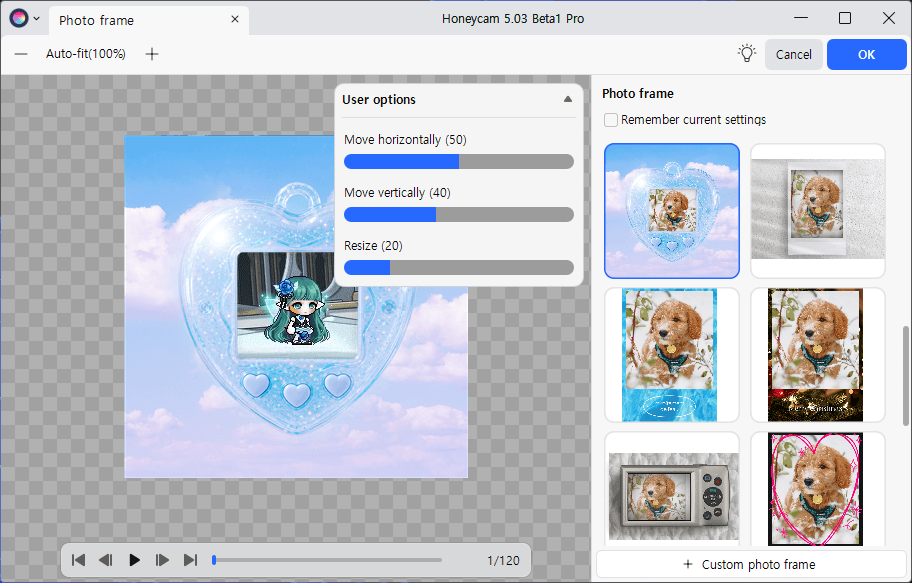Maximize the Honeycam window
912x583 pixels.
(x=845, y=18)
